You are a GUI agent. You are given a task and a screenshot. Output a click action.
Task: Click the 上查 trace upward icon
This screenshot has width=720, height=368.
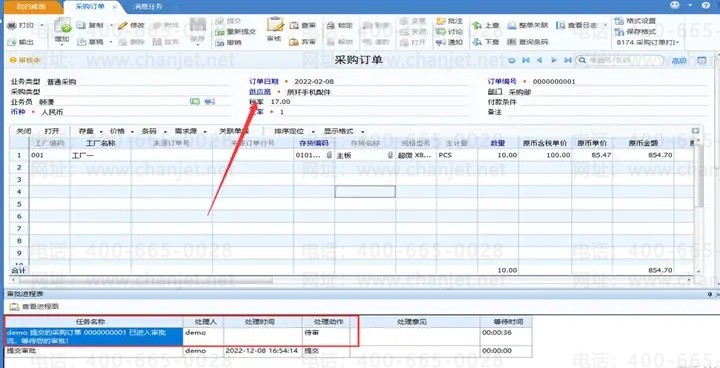477,26
